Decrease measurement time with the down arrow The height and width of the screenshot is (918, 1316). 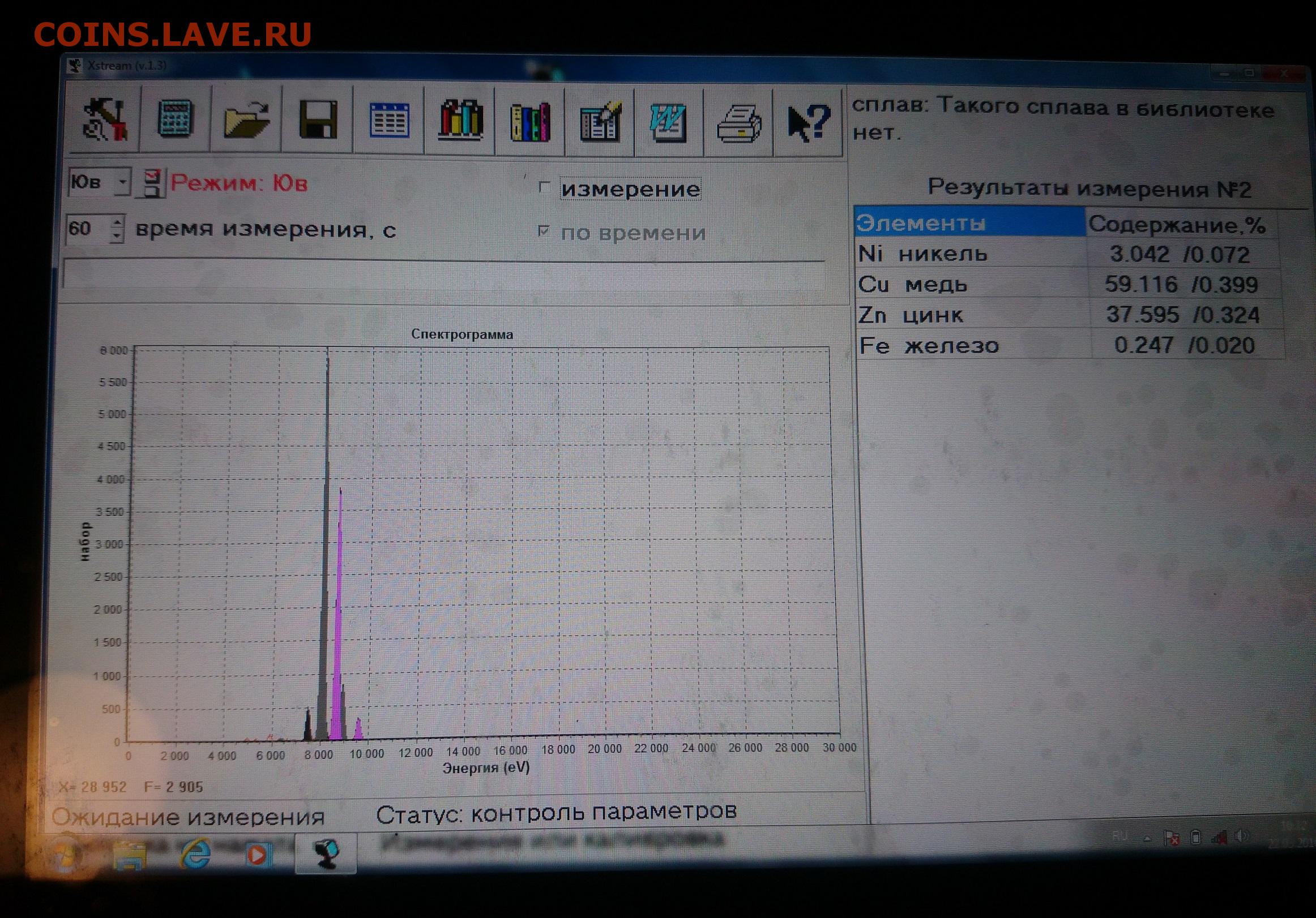click(117, 235)
